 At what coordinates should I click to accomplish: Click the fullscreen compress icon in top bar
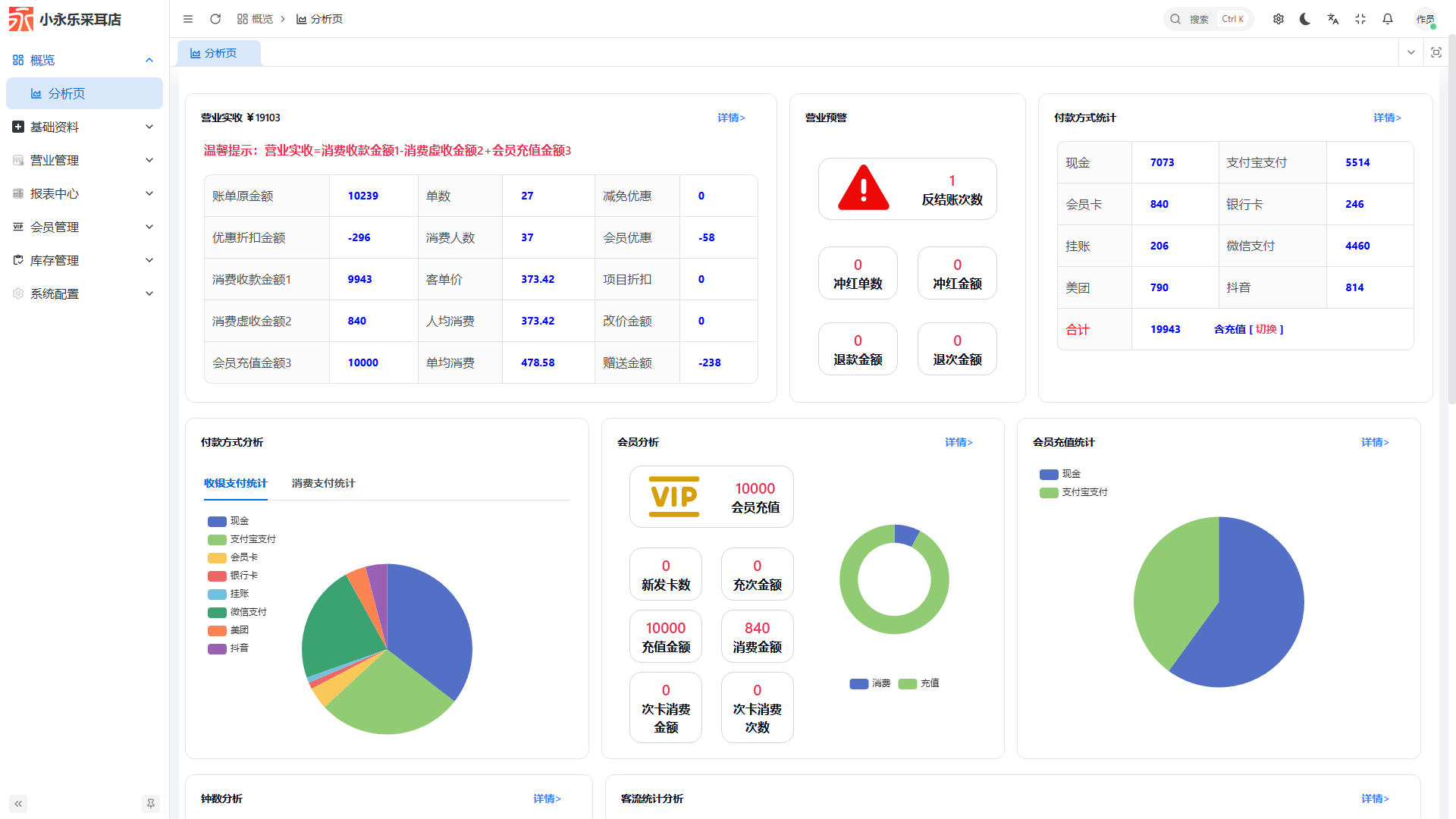1360,19
